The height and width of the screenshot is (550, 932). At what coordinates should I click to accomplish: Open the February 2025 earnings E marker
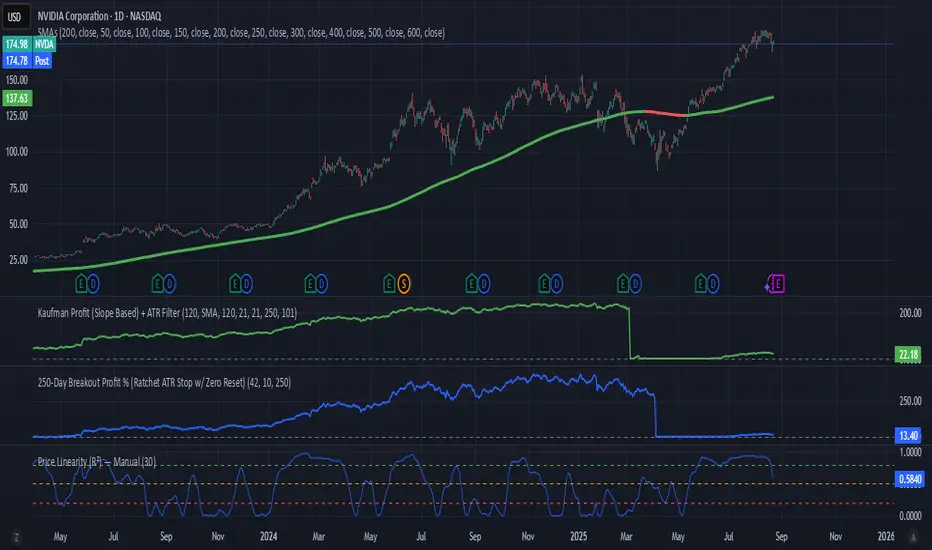[623, 284]
